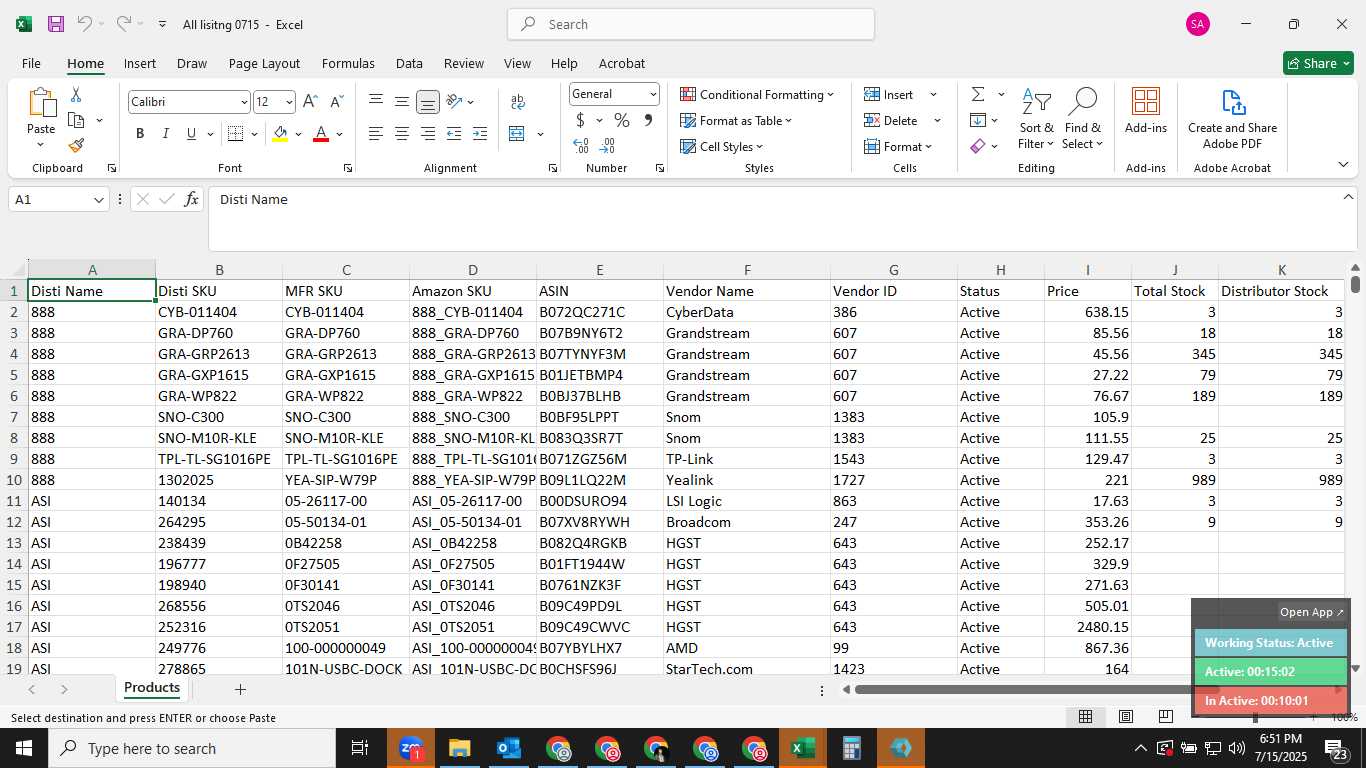Open the General number format dropdown

pos(653,94)
